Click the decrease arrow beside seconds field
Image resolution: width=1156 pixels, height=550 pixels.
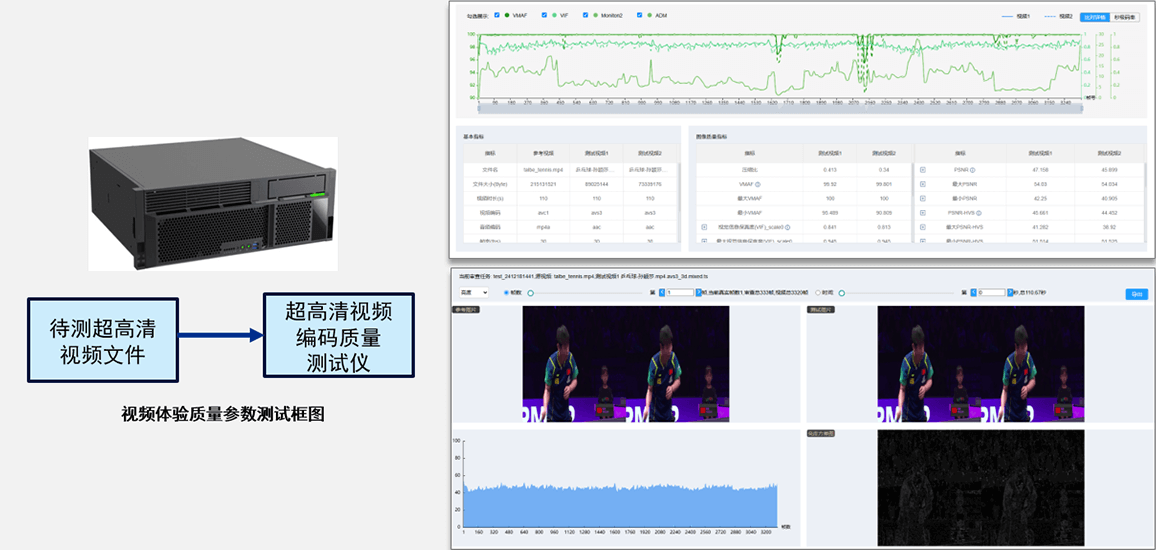(973, 293)
